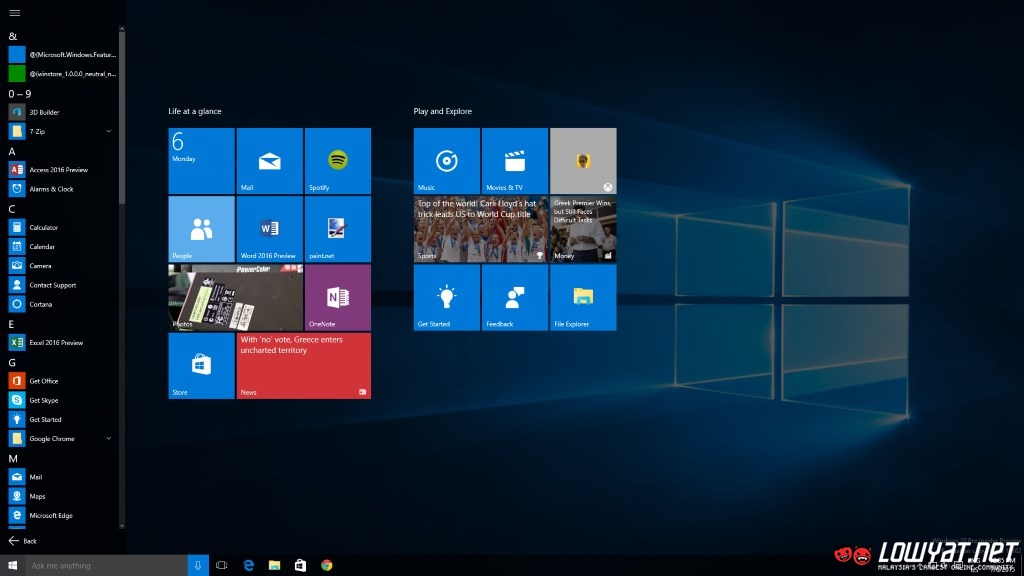Toggle the hamburger menu at top left
The image size is (1024, 576).
coord(14,12)
